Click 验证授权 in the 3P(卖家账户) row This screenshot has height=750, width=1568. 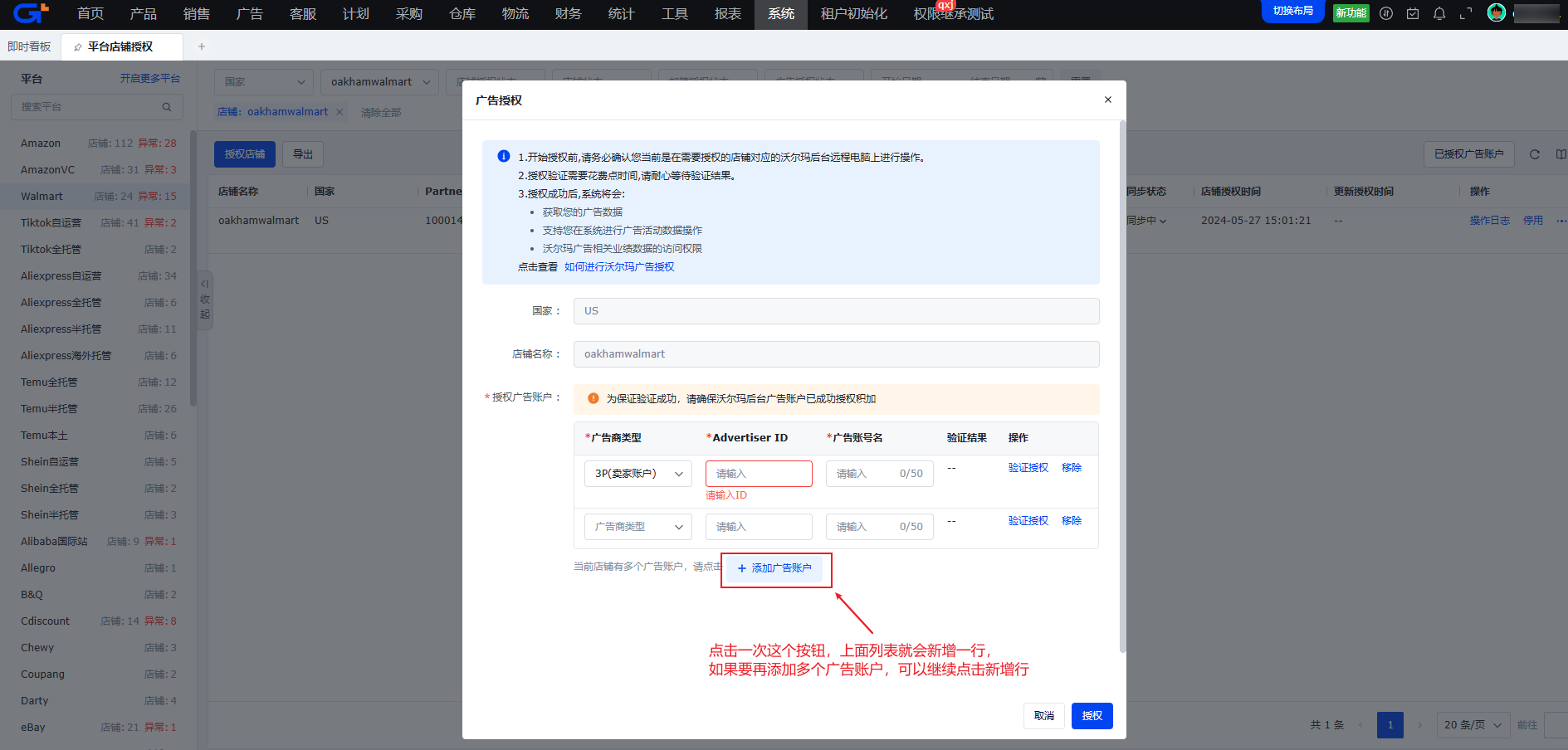1028,468
